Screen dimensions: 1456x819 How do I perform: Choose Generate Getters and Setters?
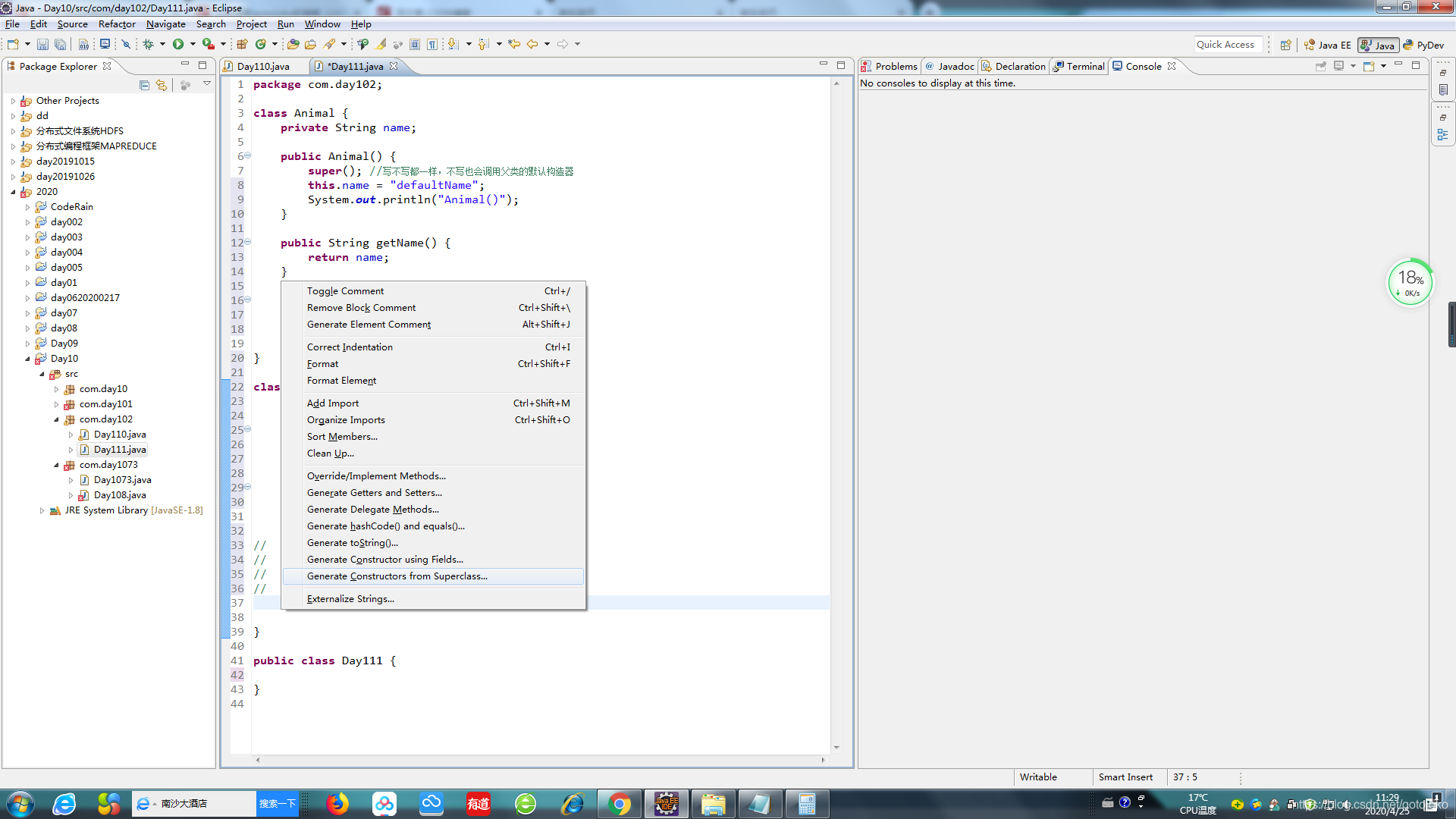click(x=433, y=493)
